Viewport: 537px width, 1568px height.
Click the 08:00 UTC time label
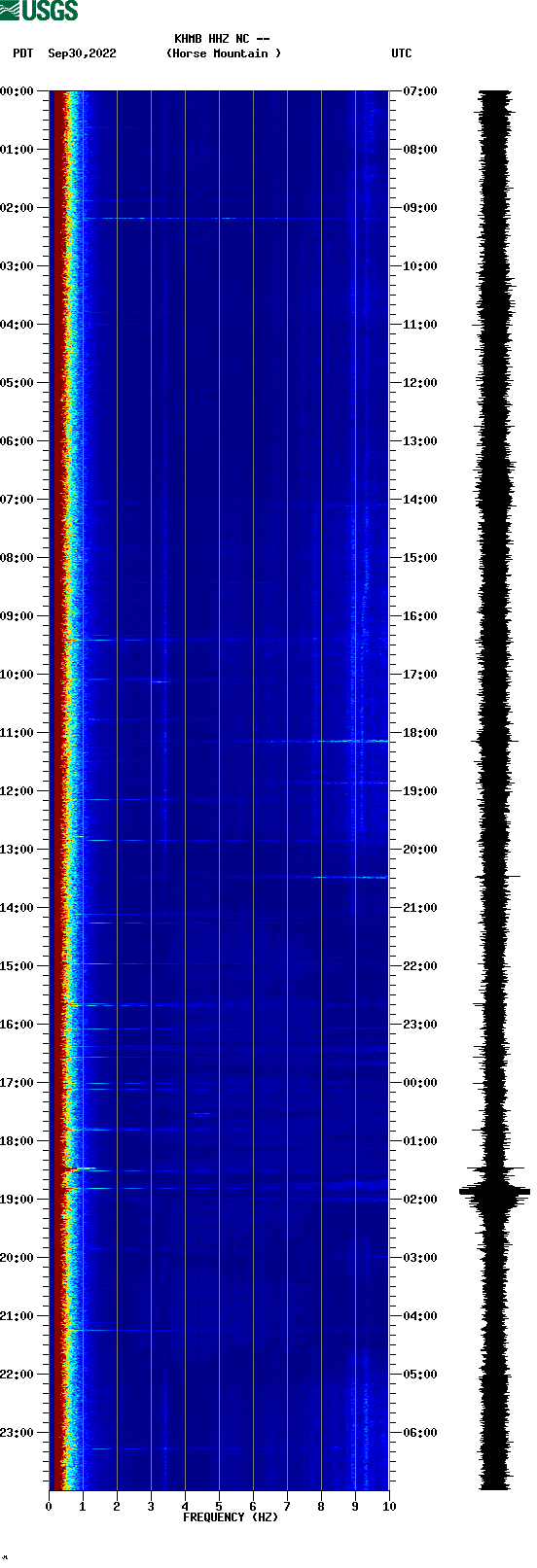pyautogui.click(x=420, y=150)
